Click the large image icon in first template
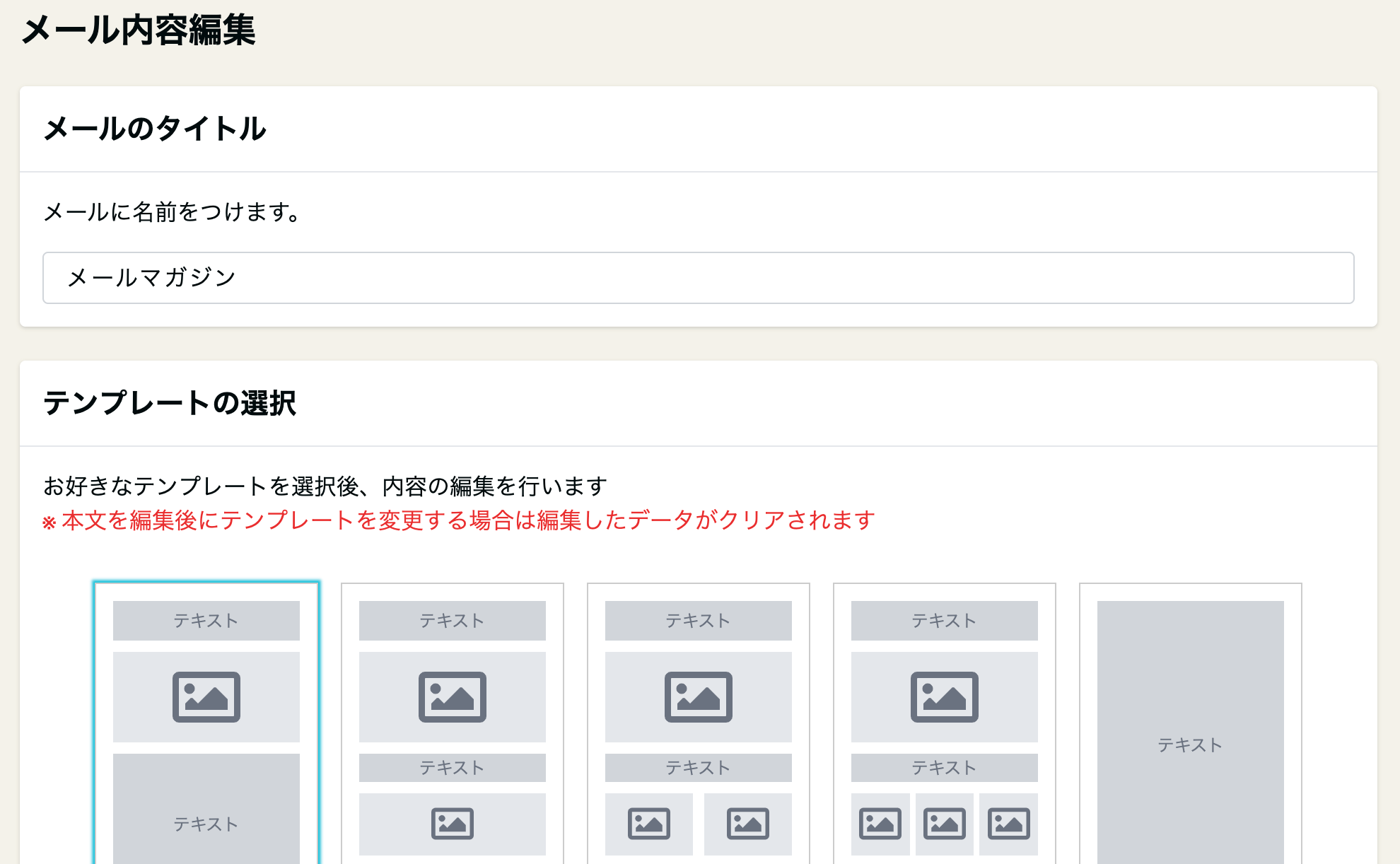Viewport: 1400px width, 864px height. pyautogui.click(x=206, y=697)
